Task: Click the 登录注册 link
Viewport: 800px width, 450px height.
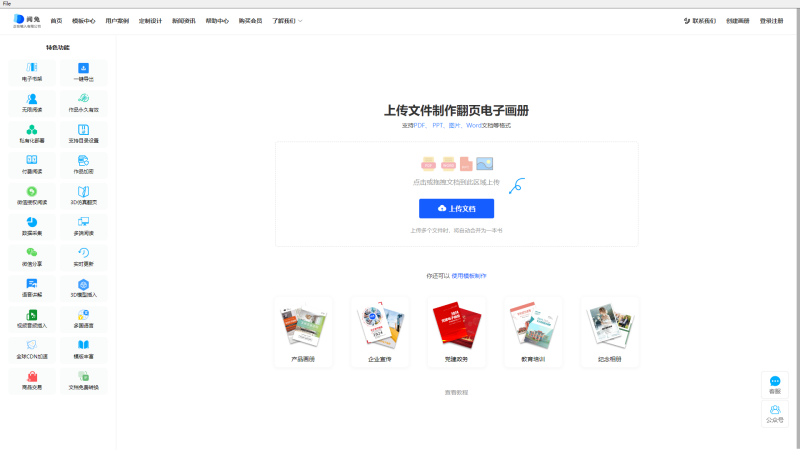Action: coord(771,20)
